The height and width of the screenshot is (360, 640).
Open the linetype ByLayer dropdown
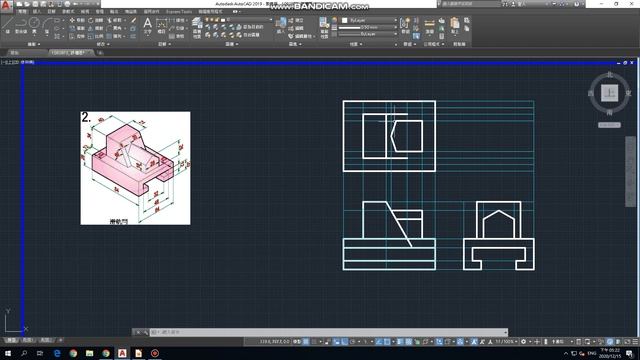[368, 34]
